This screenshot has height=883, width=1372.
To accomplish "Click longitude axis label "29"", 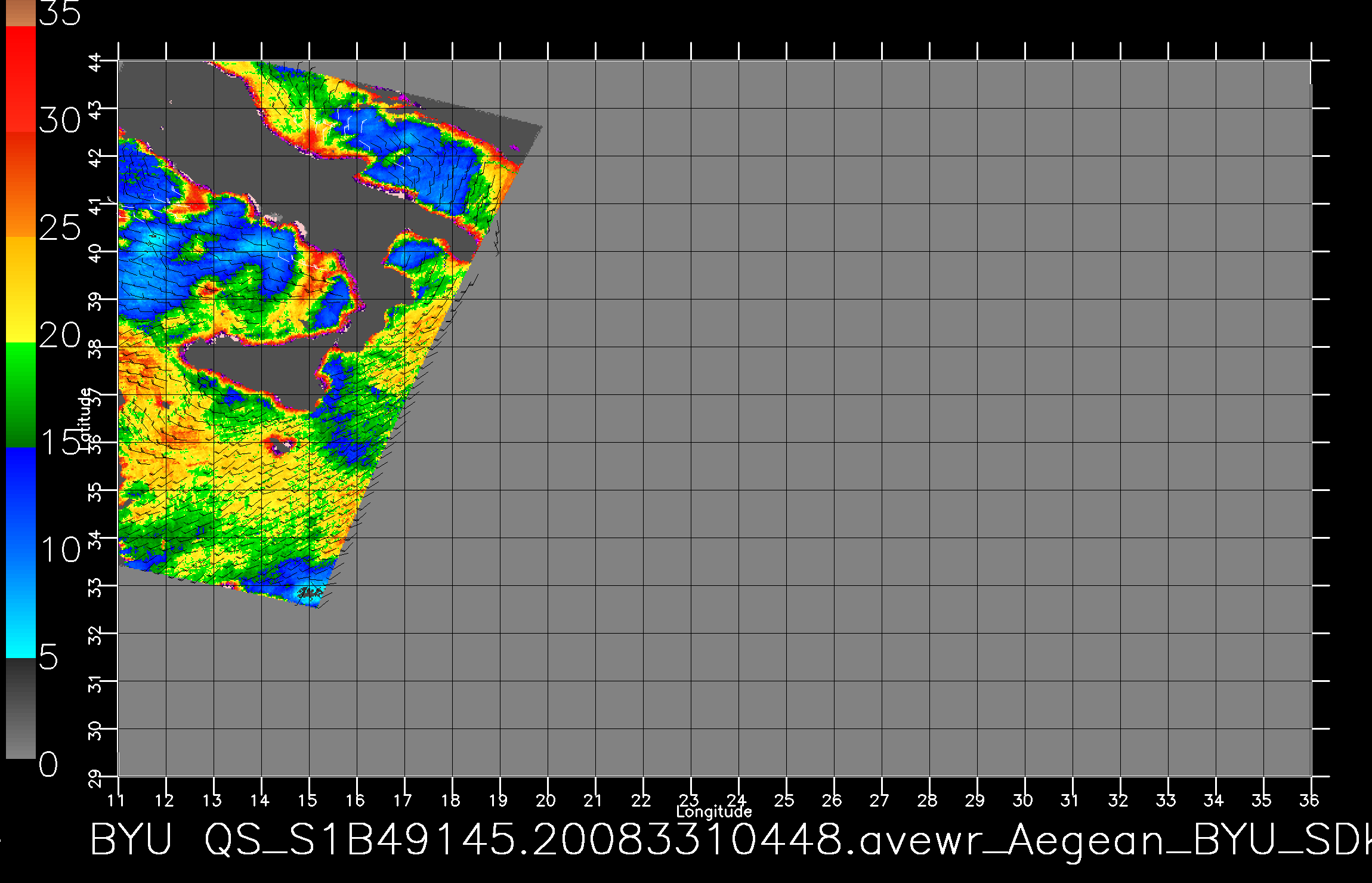I will [x=975, y=800].
